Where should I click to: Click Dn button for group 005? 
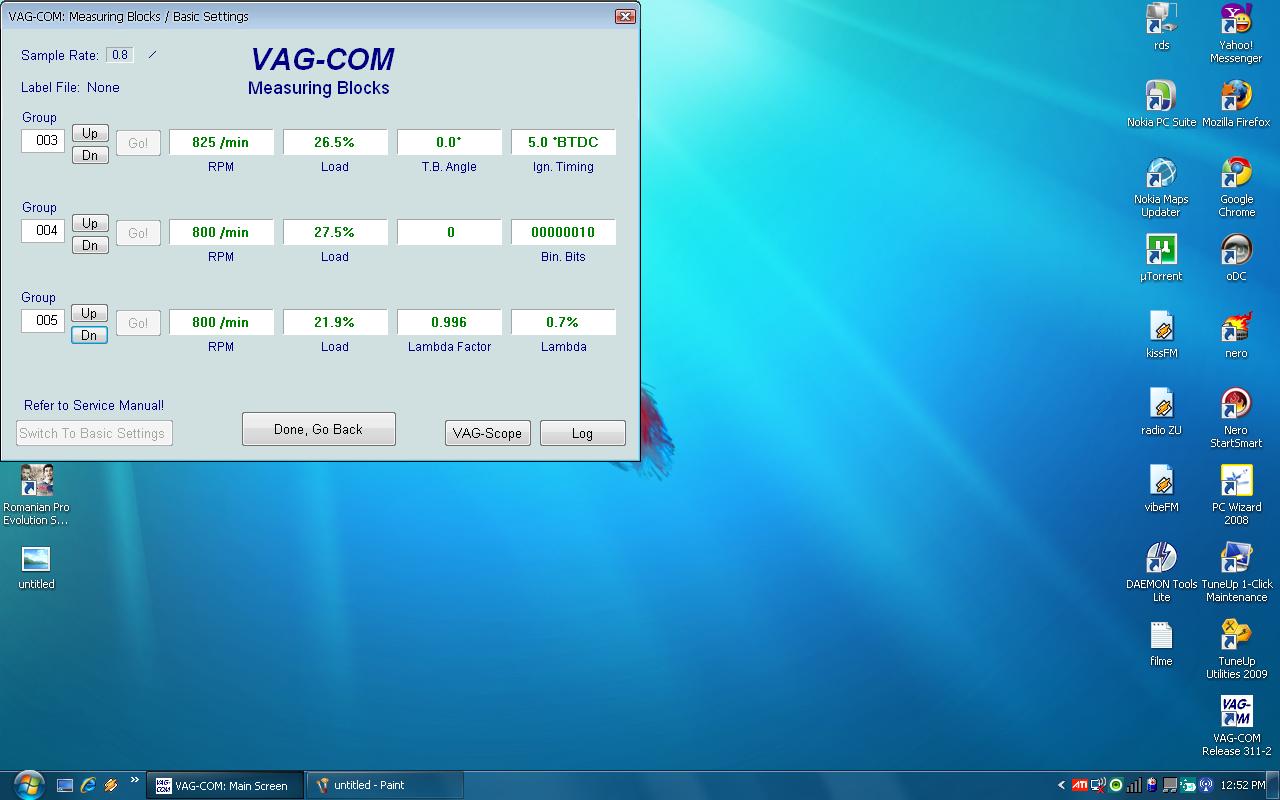(x=90, y=335)
